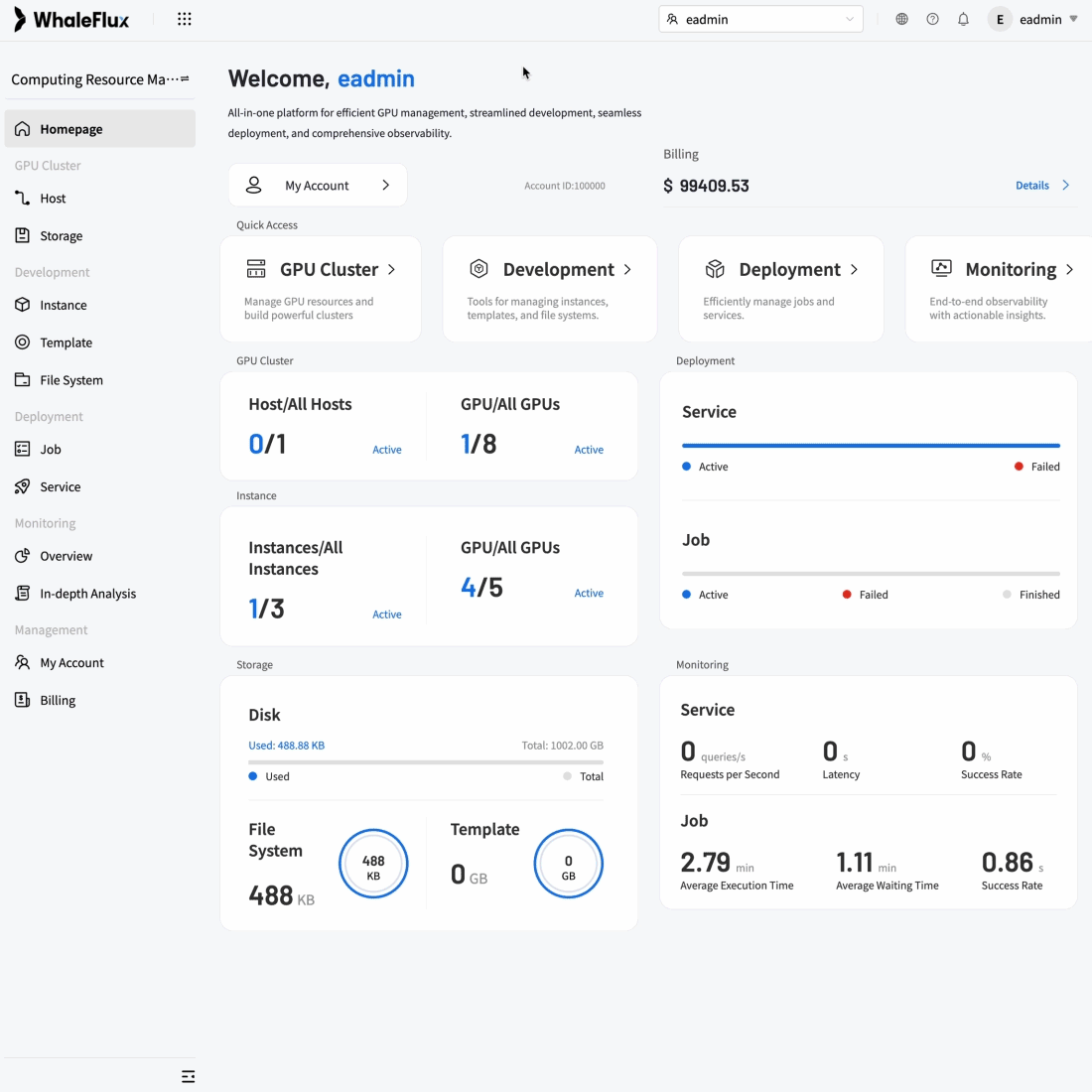This screenshot has width=1092, height=1092.
Task: Open the app grid launcher icon
Action: [x=184, y=19]
